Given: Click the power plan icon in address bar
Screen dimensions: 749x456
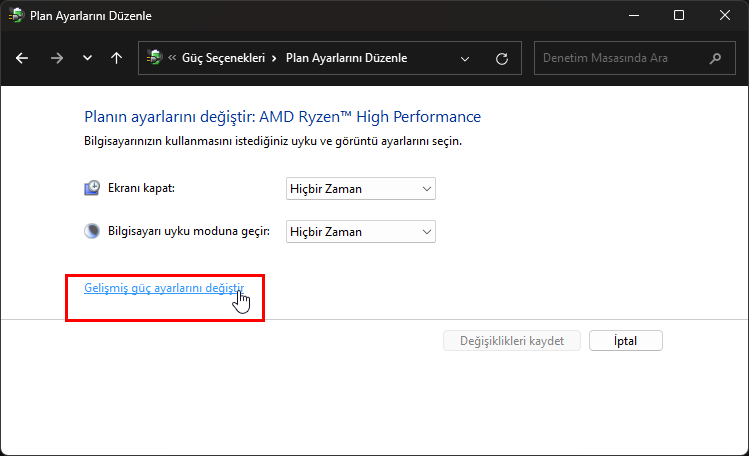Looking at the screenshot, I should 154,58.
